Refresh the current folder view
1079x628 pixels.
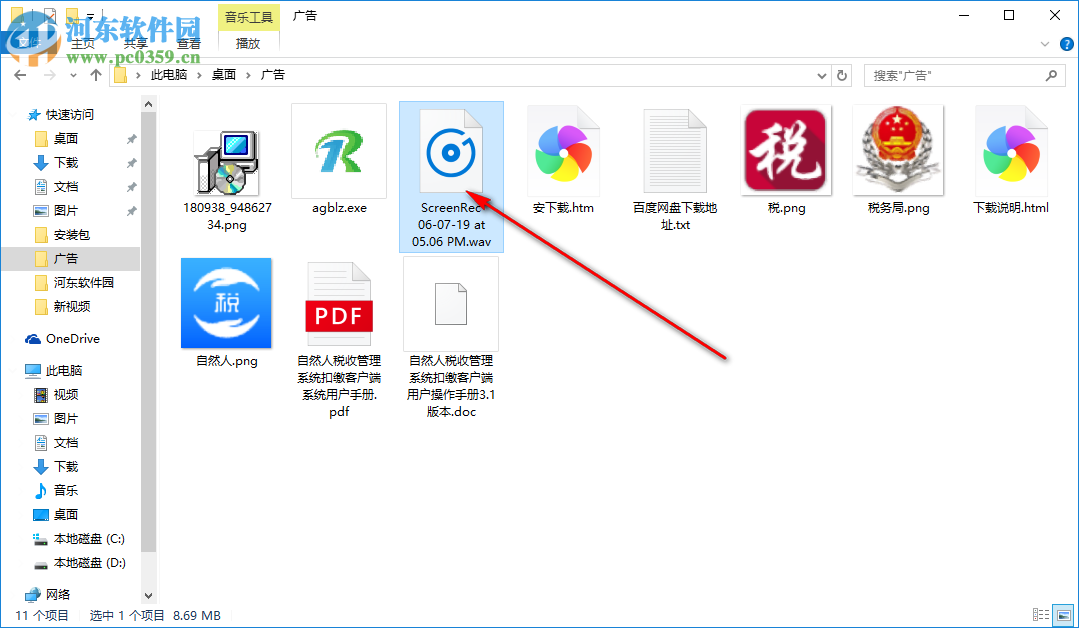tap(842, 75)
